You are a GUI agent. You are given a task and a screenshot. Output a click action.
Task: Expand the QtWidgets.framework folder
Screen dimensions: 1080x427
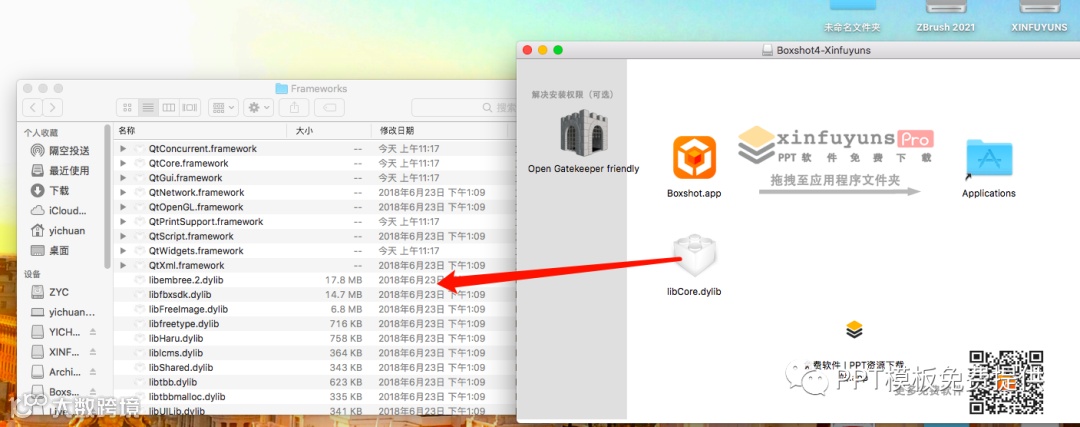(123, 251)
